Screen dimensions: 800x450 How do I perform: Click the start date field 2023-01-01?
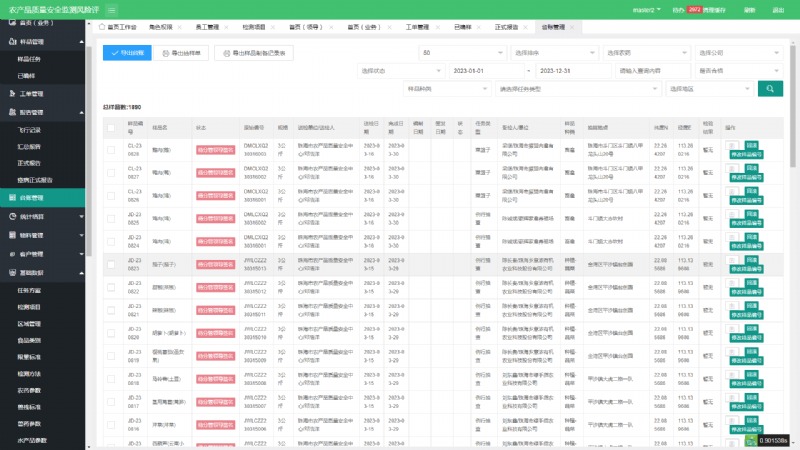486,71
